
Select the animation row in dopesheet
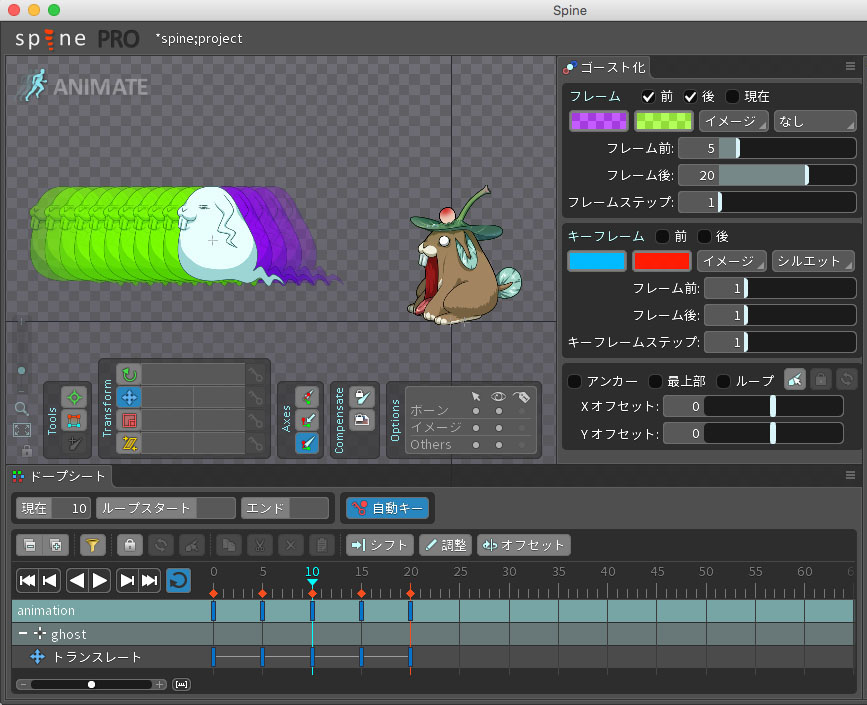click(x=432, y=610)
